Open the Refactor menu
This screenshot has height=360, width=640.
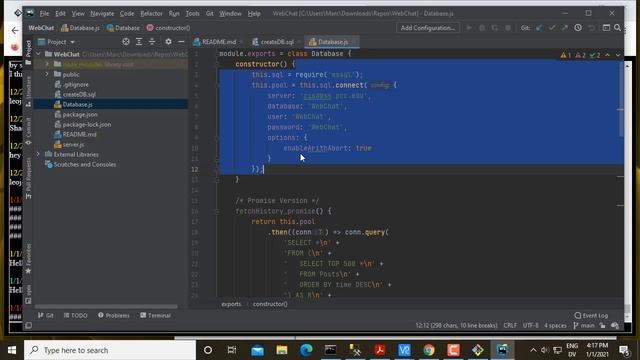[151, 13]
